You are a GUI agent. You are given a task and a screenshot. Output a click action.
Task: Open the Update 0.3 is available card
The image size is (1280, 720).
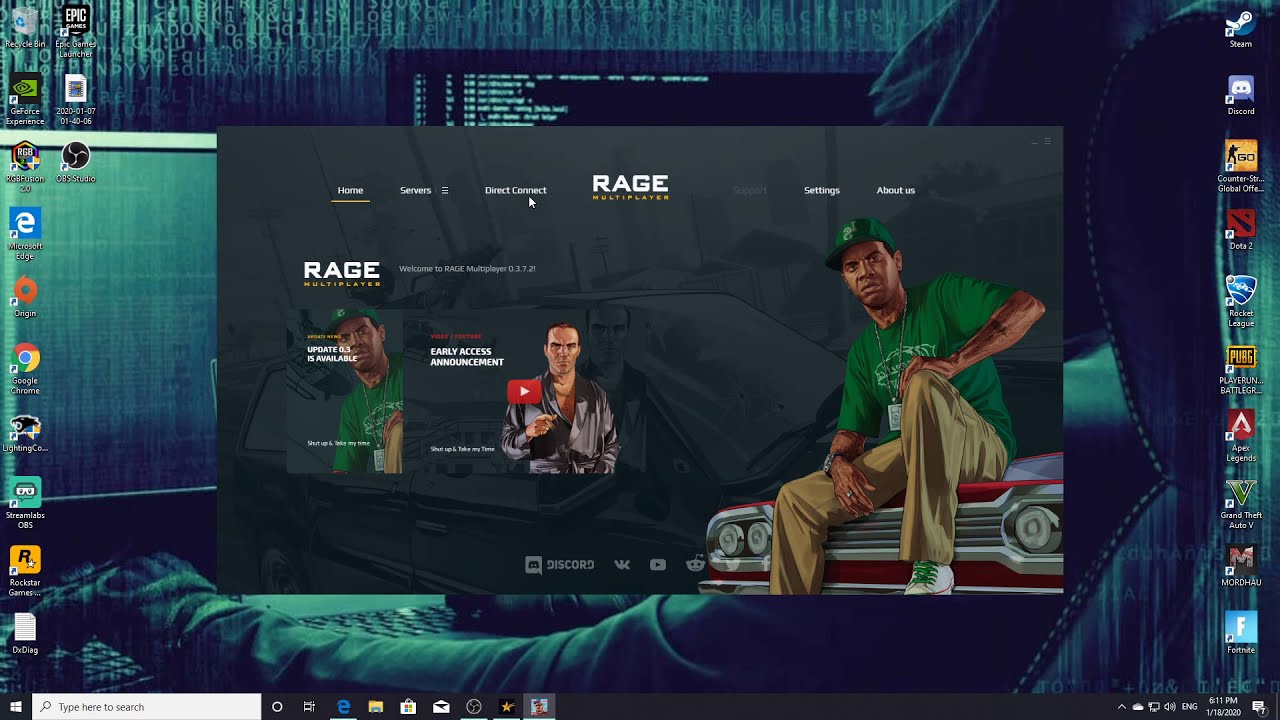(344, 392)
